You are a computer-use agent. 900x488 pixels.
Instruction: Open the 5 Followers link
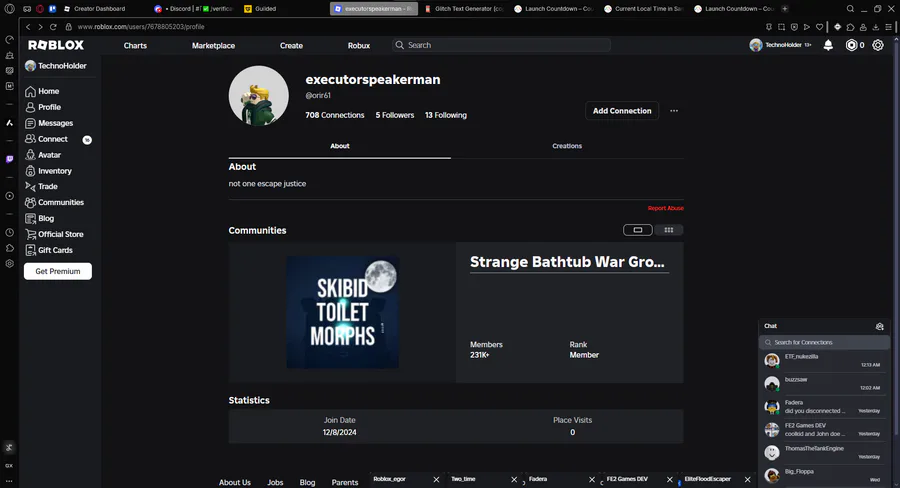point(395,115)
